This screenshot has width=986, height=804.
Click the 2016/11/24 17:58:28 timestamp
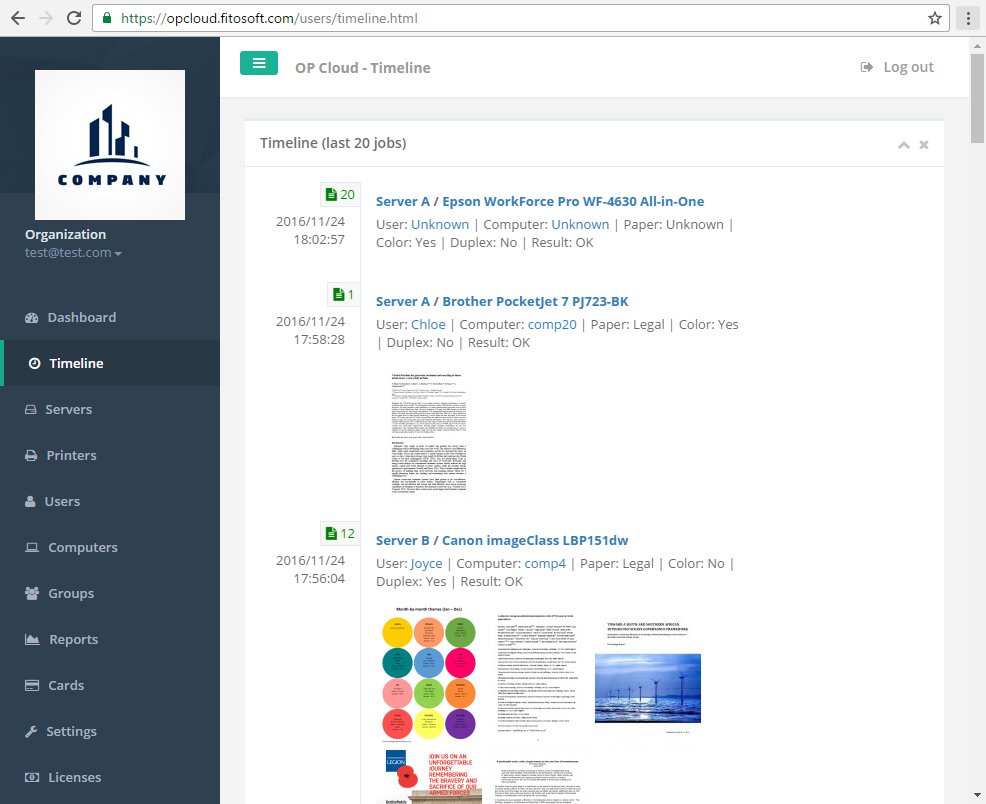tap(310, 331)
